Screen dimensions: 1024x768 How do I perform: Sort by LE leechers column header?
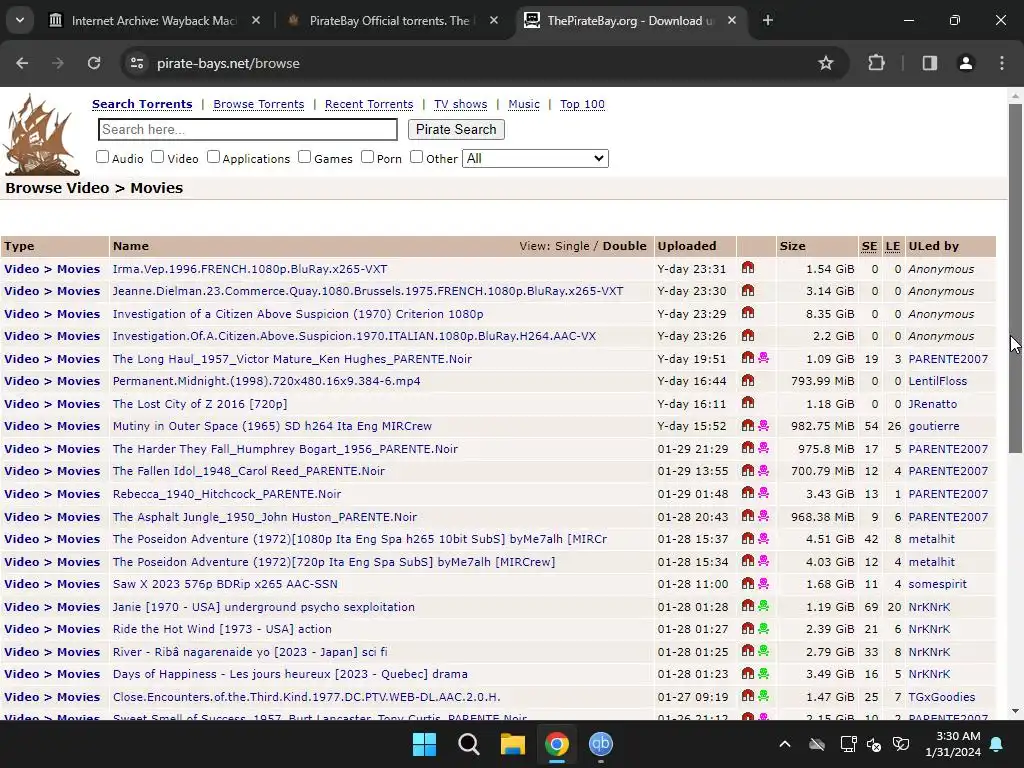893,246
